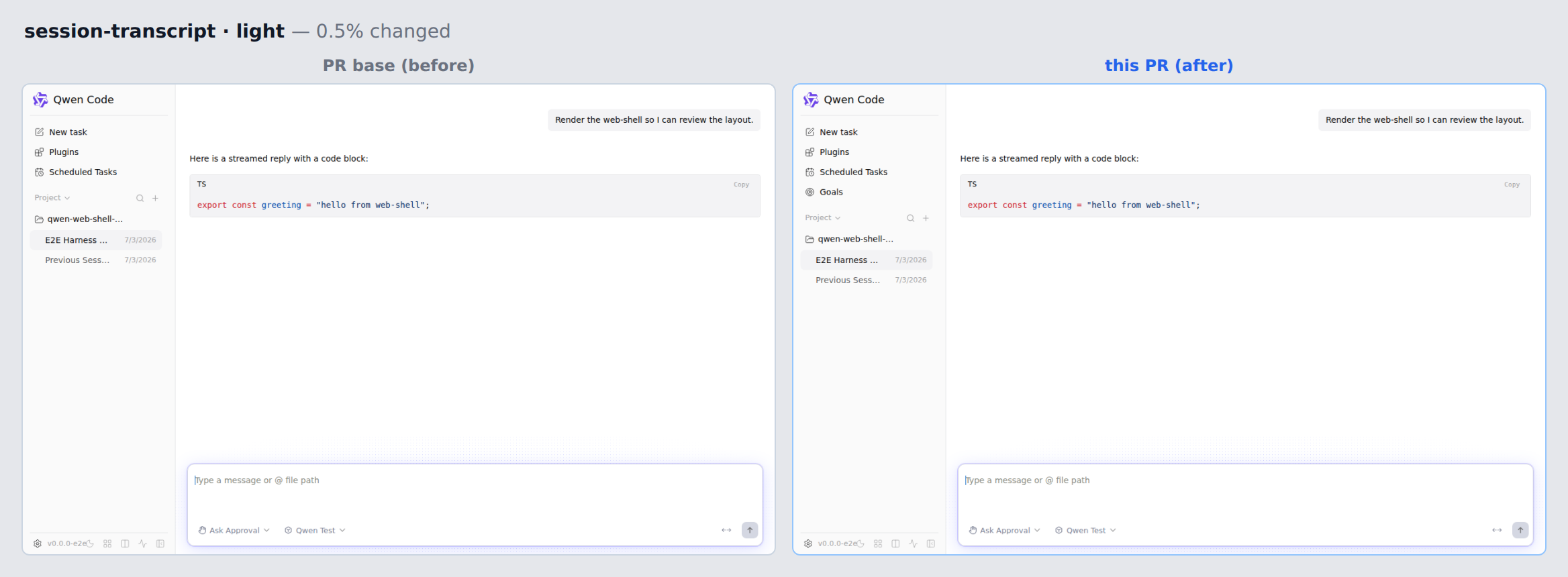Click TS language label in after panel
The width and height of the screenshot is (1568, 577).
click(x=972, y=185)
